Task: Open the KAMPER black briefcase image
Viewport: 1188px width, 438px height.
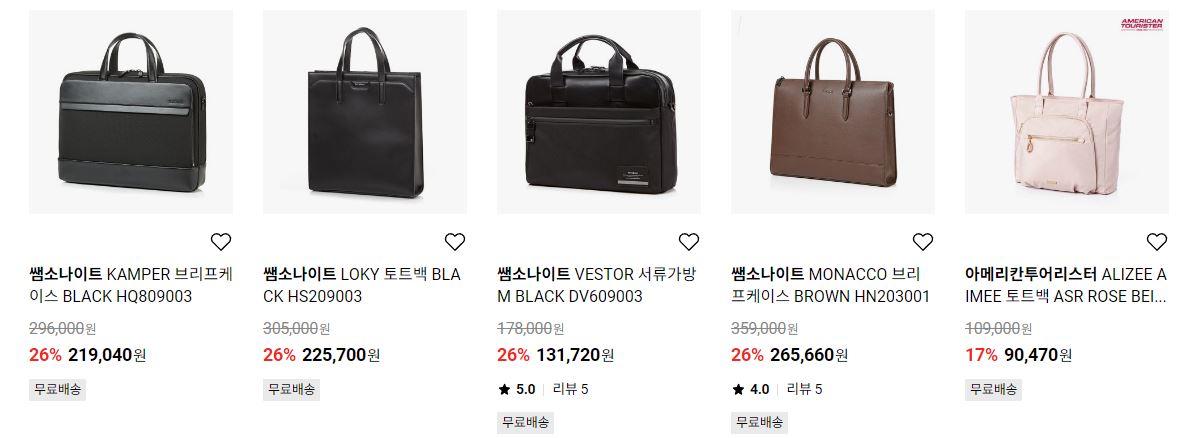Action: [131, 111]
